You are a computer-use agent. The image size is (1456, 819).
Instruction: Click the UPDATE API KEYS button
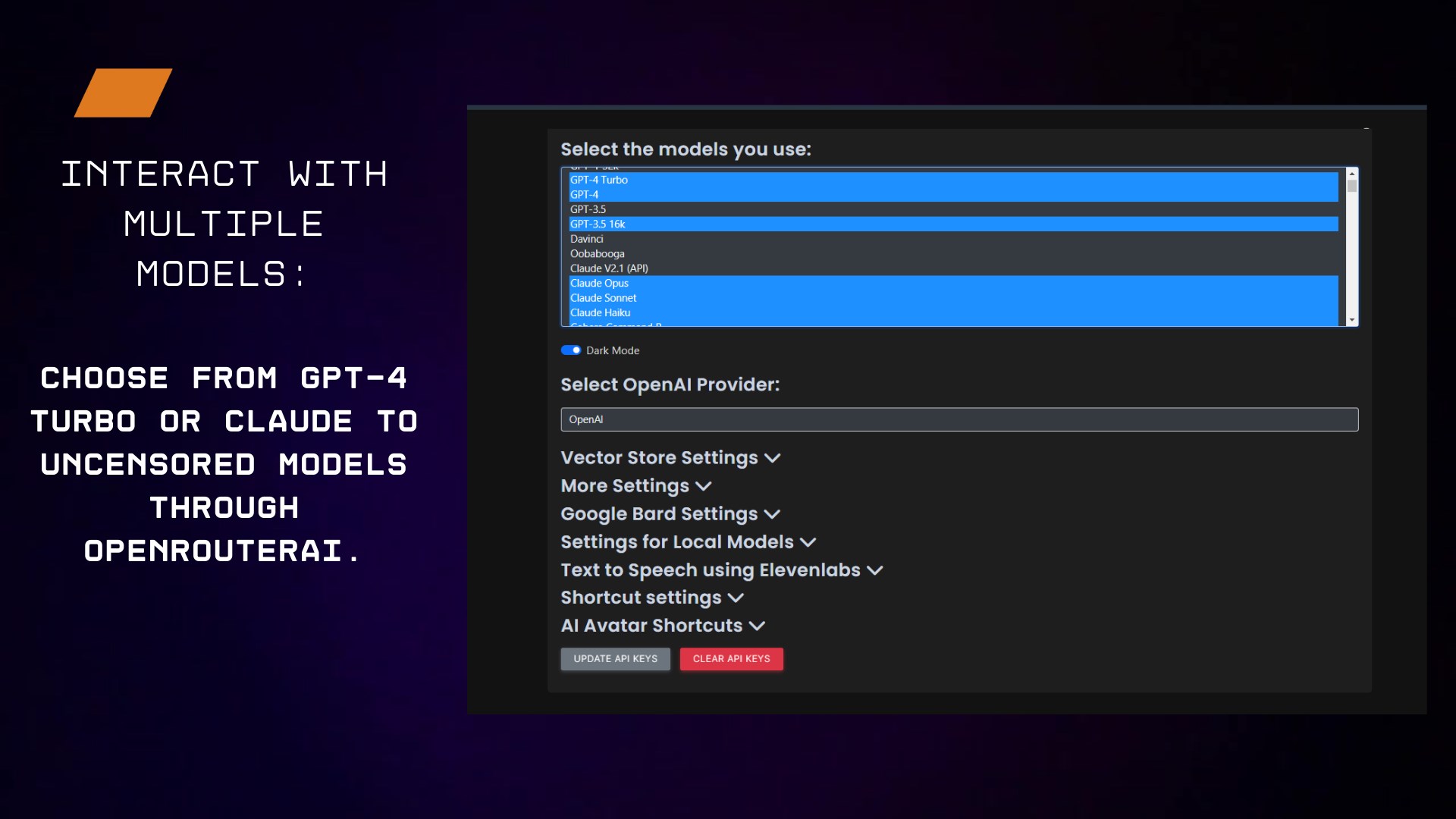(x=615, y=659)
